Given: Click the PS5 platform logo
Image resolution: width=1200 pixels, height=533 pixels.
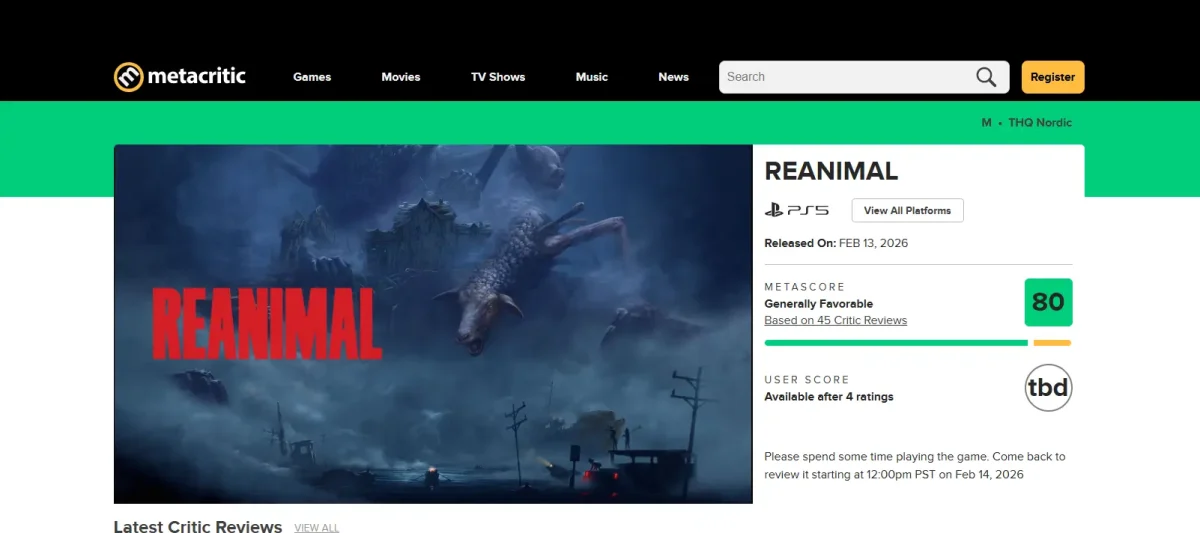Looking at the screenshot, I should coord(797,210).
